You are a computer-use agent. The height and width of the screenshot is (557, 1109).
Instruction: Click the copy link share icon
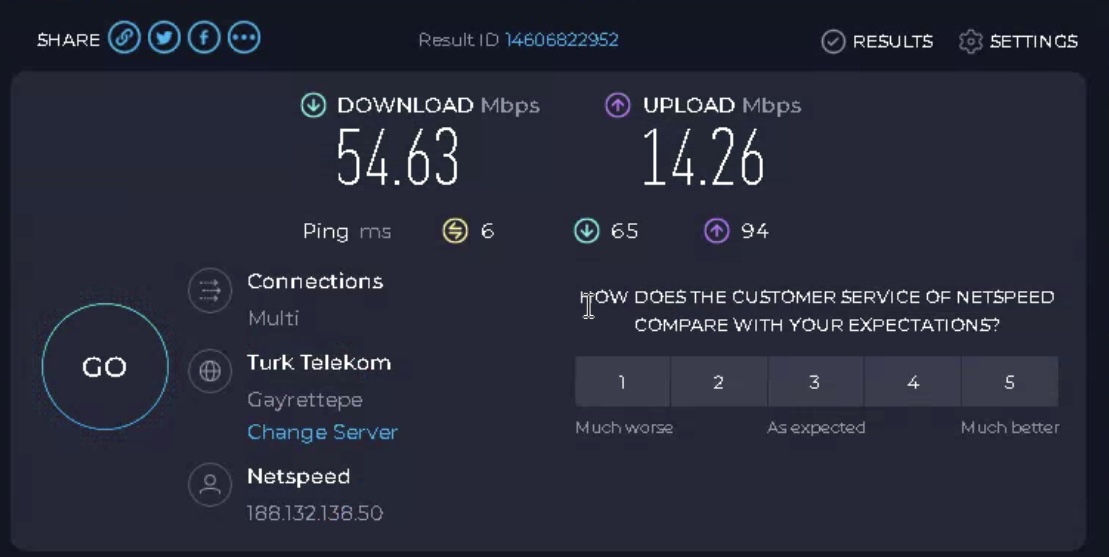(124, 39)
